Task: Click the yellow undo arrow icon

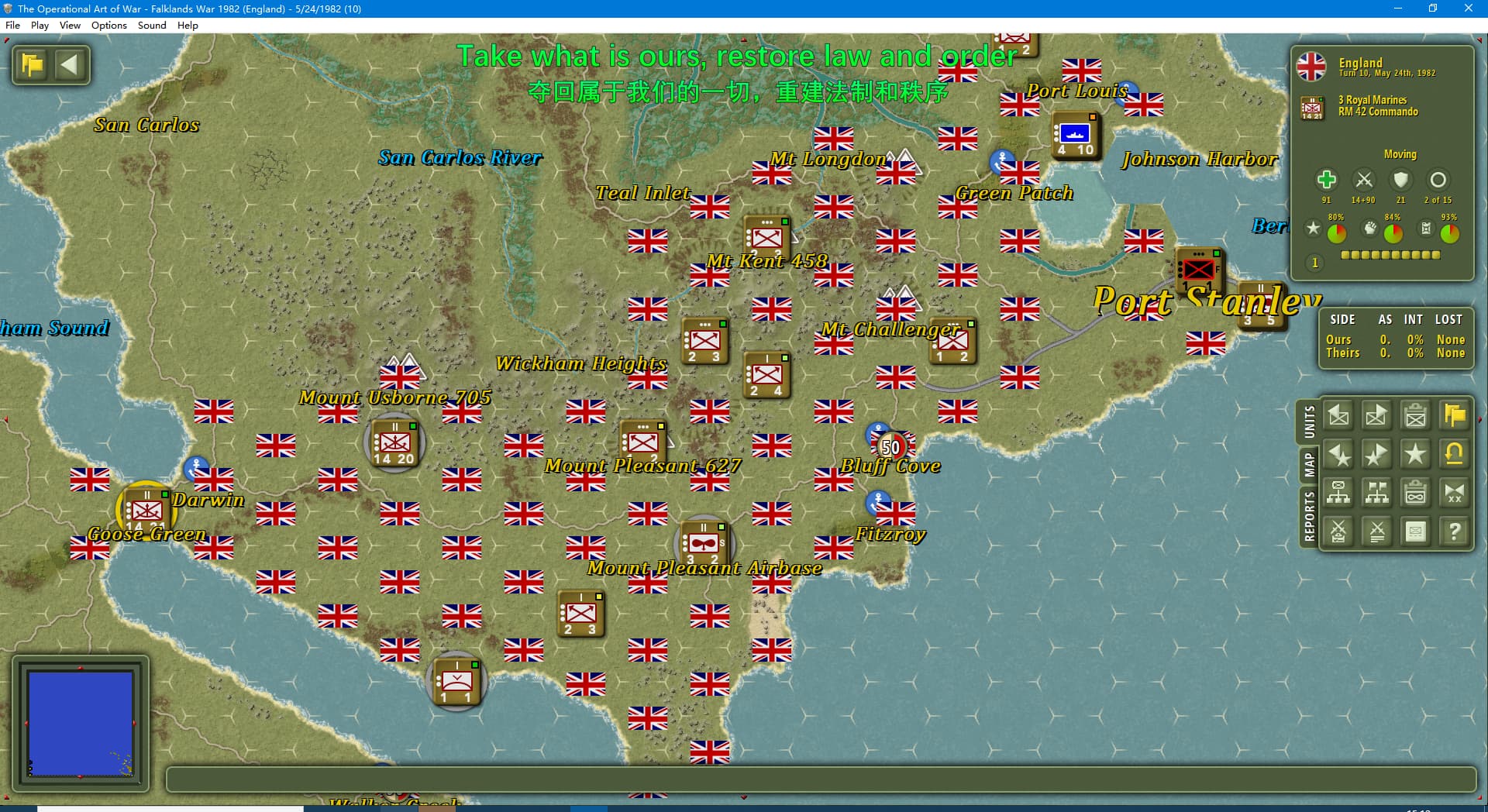Action: (x=1454, y=454)
